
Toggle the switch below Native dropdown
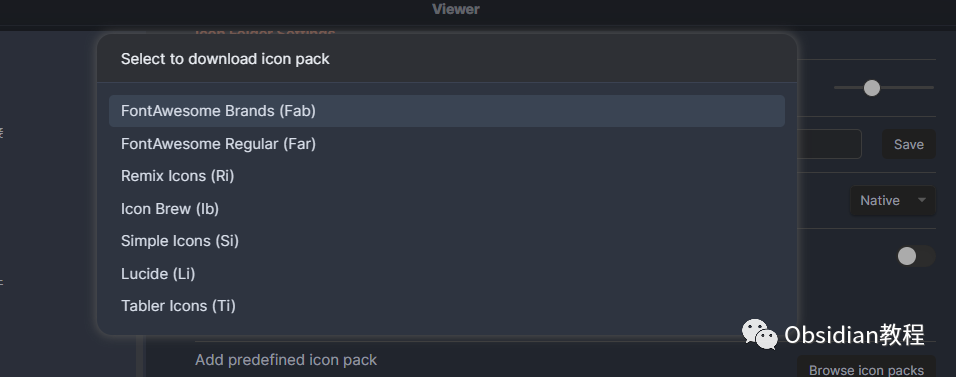915,256
